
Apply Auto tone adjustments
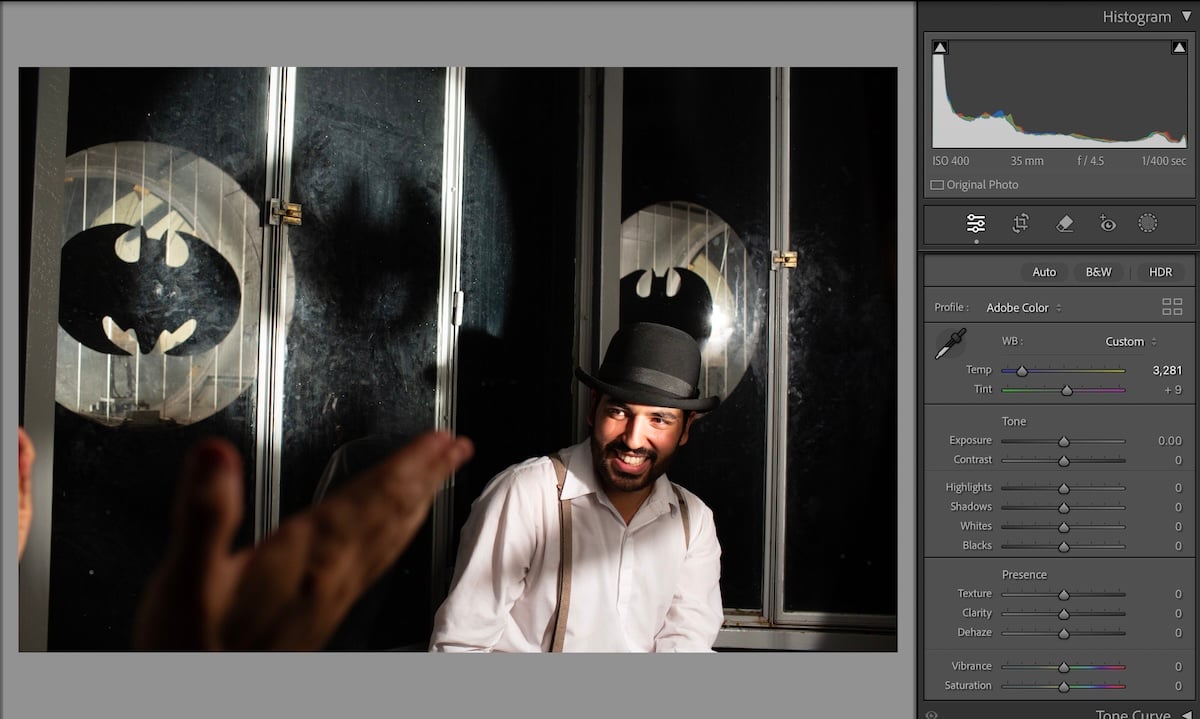tap(1043, 271)
